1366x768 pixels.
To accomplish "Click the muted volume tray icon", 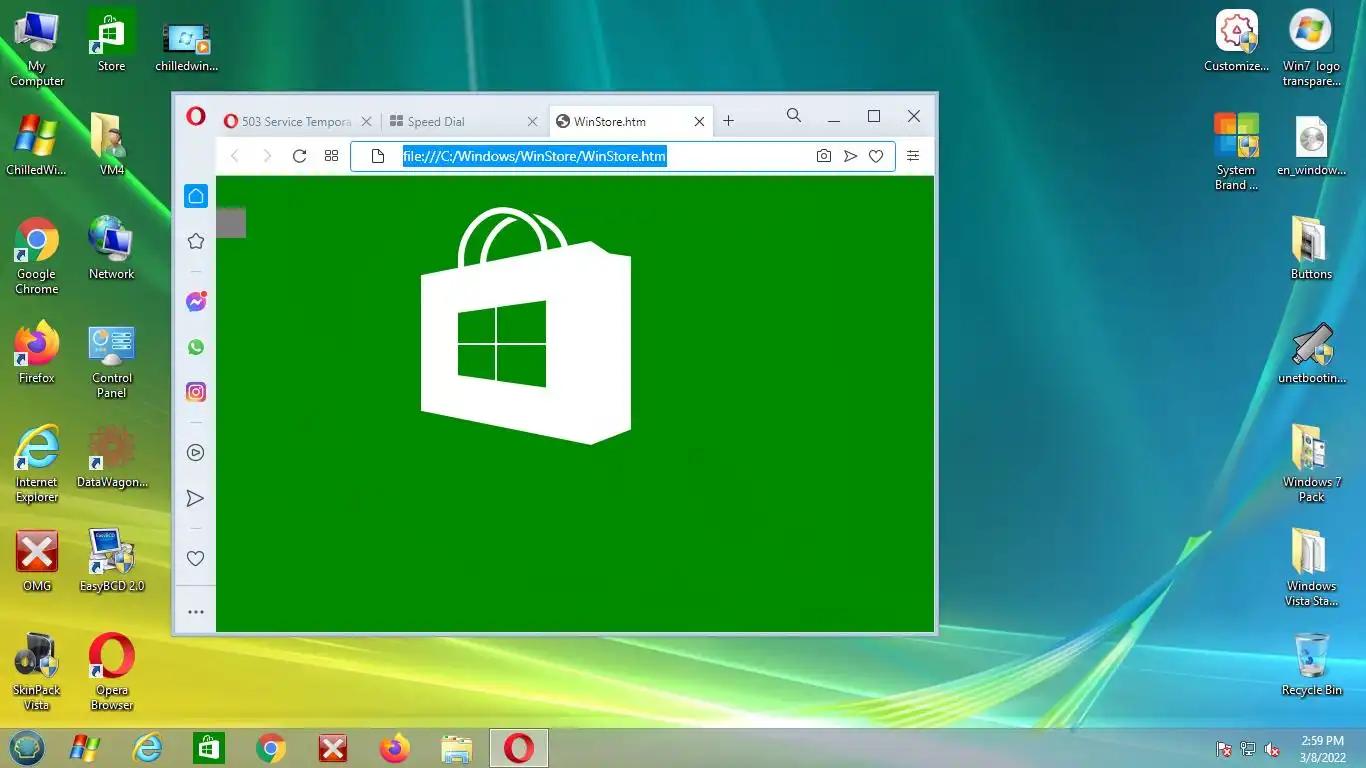I will pyautogui.click(x=1273, y=749).
